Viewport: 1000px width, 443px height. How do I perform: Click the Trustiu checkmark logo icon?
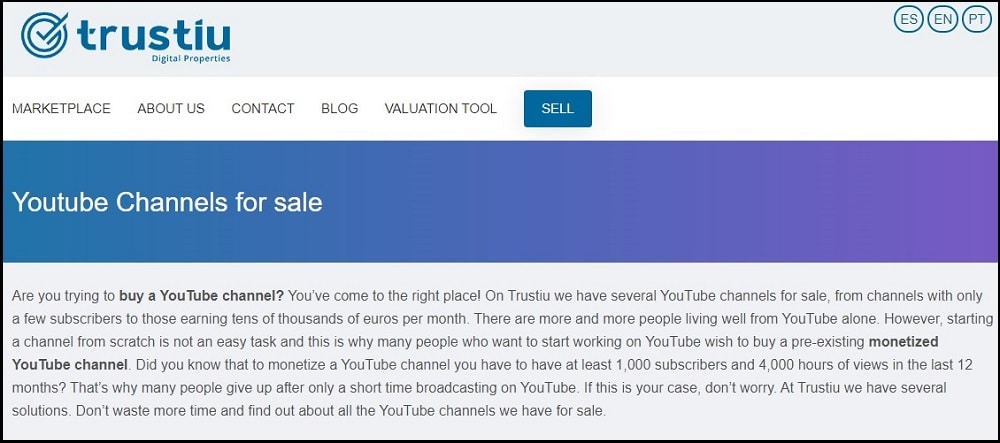pos(45,34)
